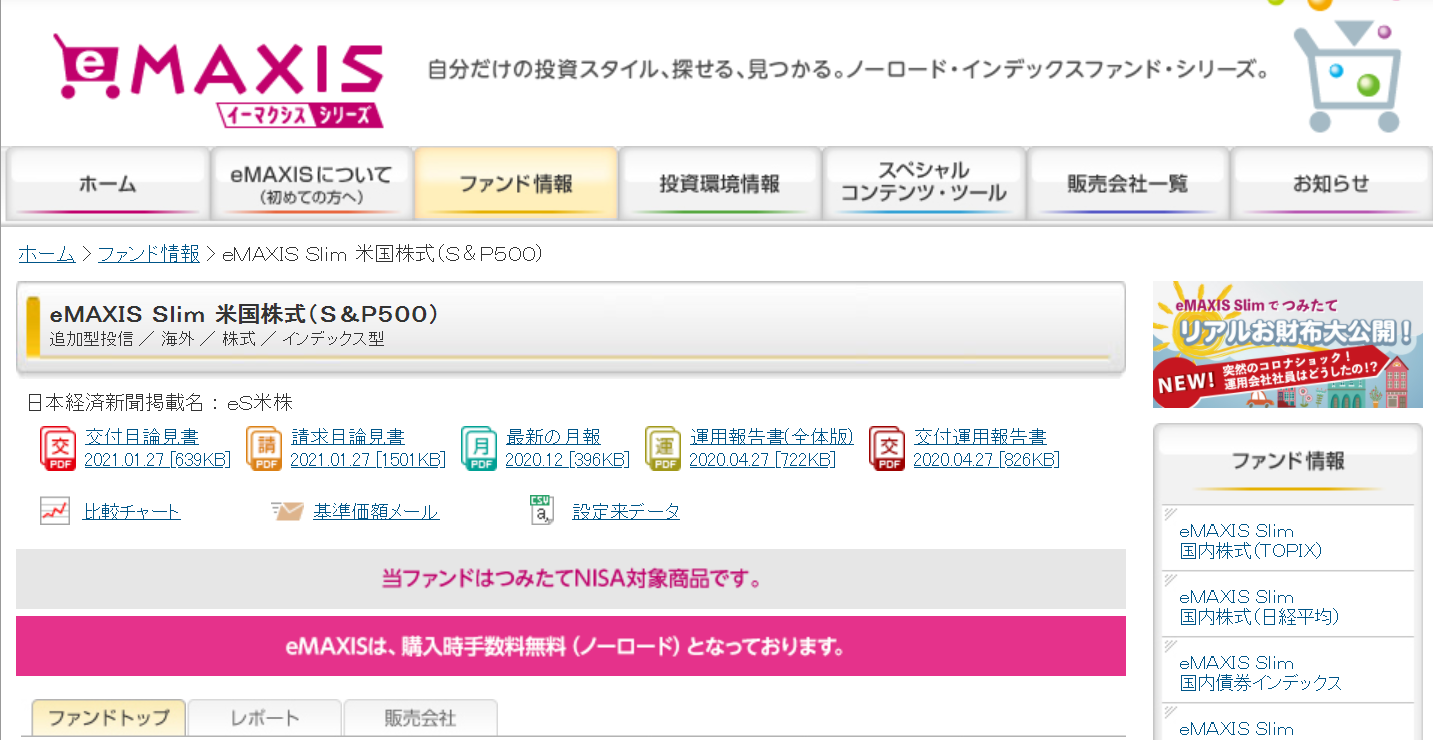
Task: Open the 請求目論見書 PDF icon
Action: (265, 448)
